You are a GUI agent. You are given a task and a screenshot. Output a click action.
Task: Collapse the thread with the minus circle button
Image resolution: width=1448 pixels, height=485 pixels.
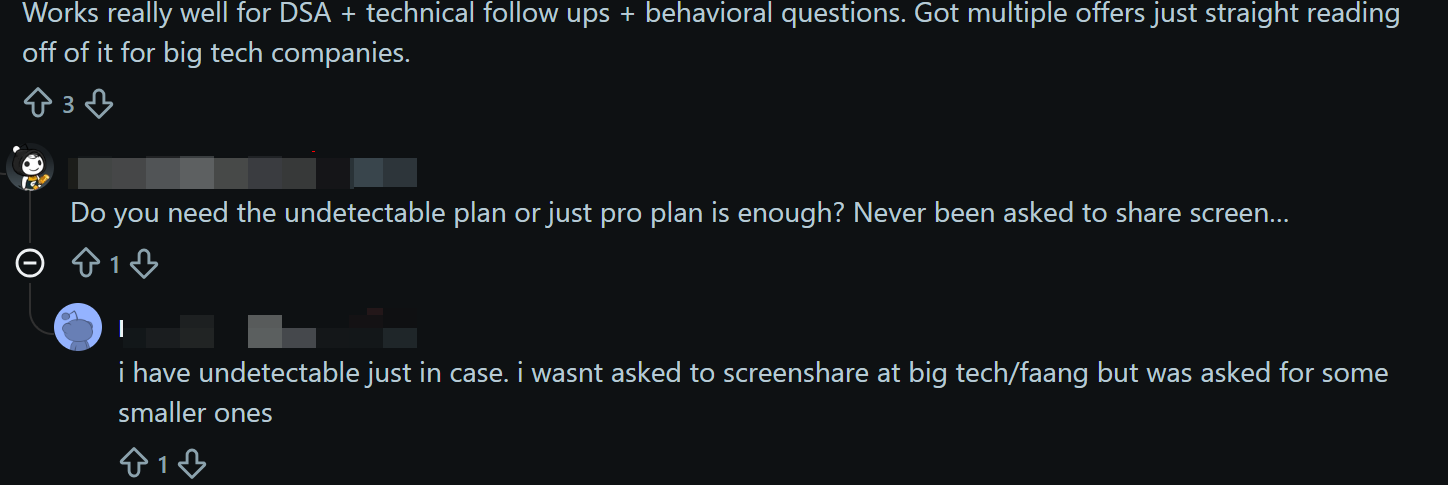30,264
